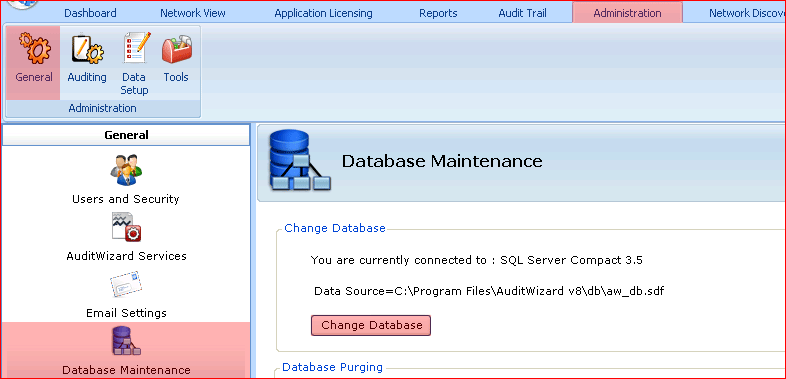Click the Administration ribbon group label
This screenshot has height=379, width=786.
coord(102,108)
